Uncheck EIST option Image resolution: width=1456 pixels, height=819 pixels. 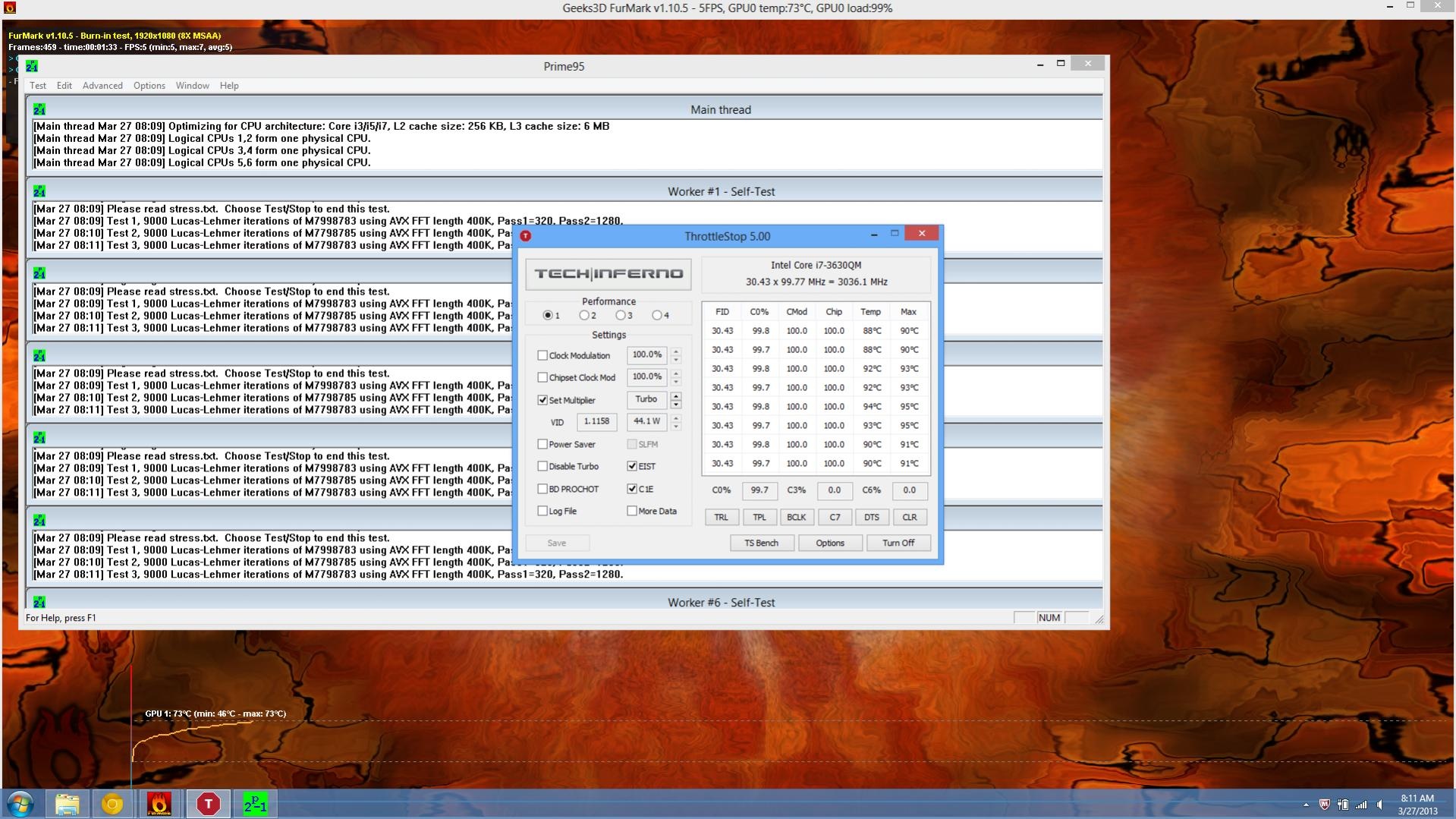click(632, 466)
